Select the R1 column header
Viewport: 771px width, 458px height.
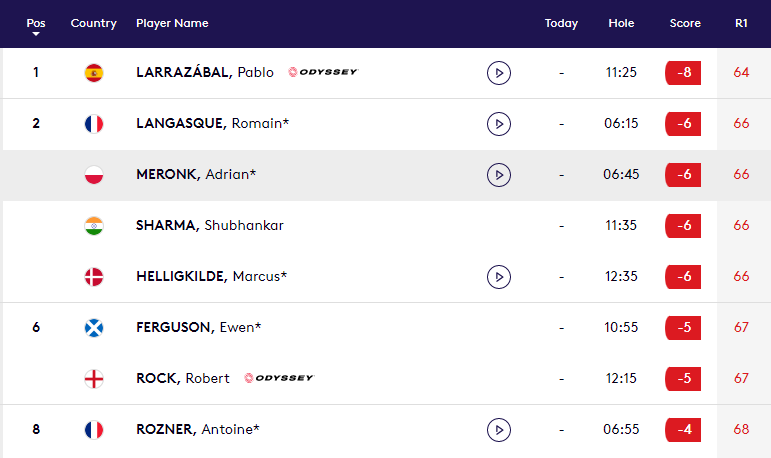741,24
